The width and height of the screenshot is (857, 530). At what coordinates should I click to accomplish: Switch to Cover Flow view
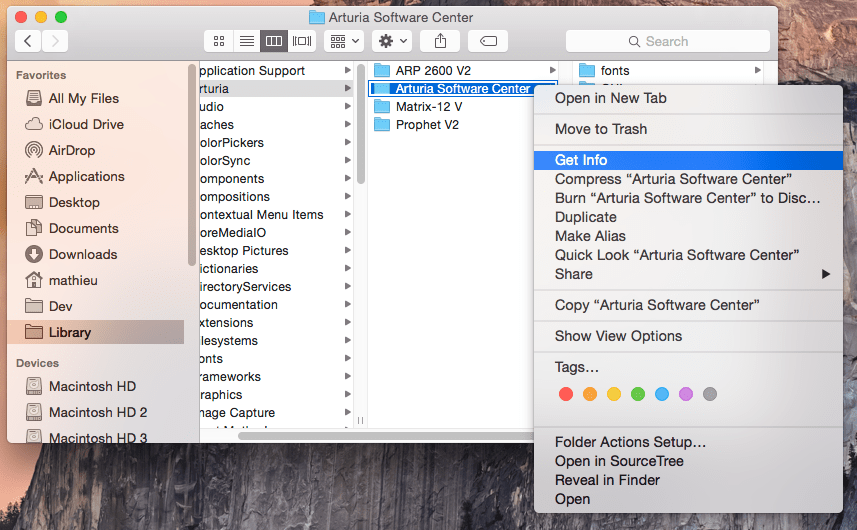[x=302, y=41]
